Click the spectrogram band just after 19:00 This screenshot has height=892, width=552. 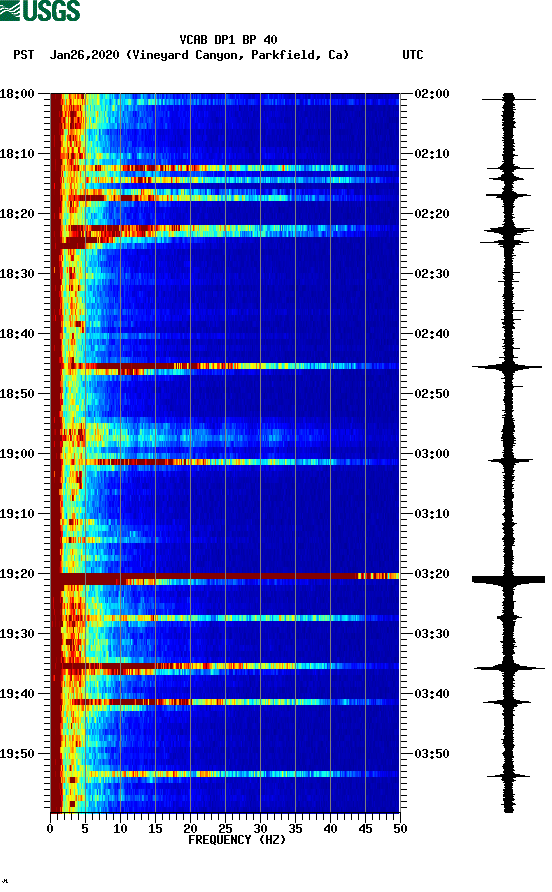pyautogui.click(x=225, y=462)
